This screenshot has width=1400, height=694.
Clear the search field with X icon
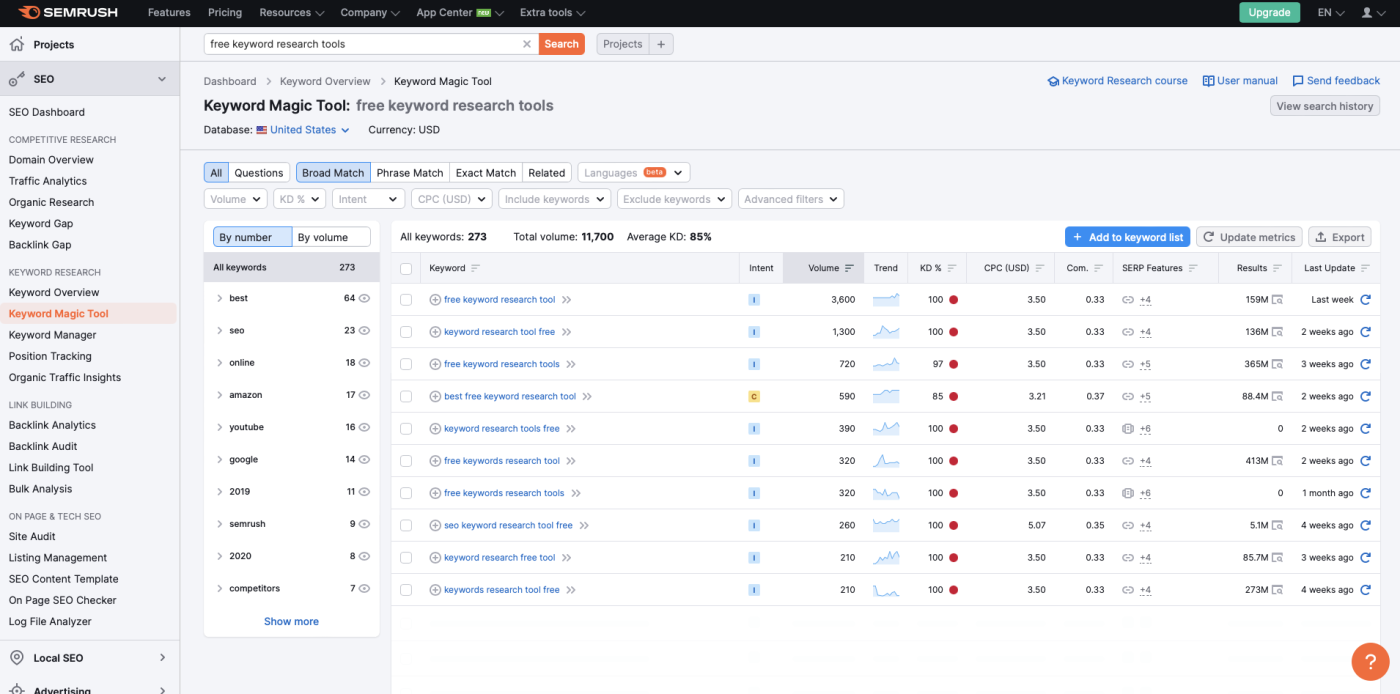pos(527,44)
